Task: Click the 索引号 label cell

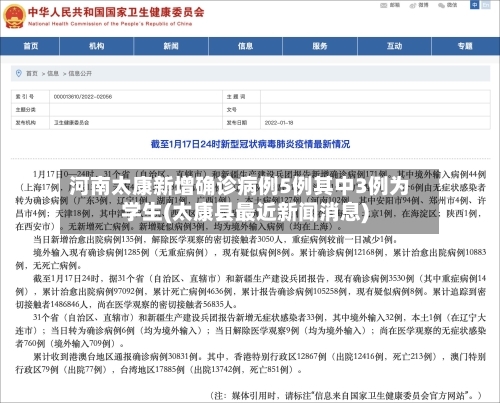Action: point(30,97)
